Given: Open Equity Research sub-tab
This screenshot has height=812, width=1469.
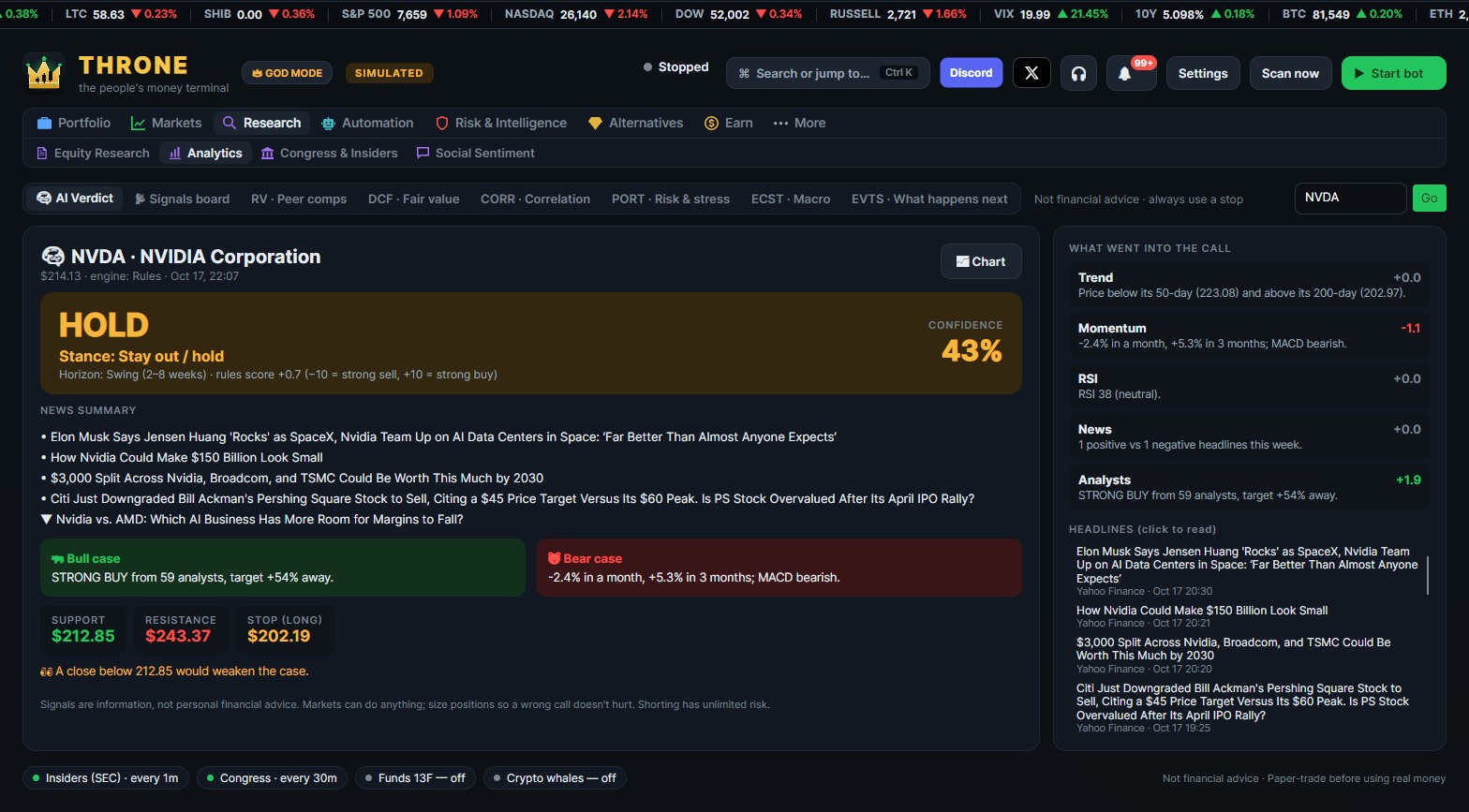Looking at the screenshot, I should [93, 153].
